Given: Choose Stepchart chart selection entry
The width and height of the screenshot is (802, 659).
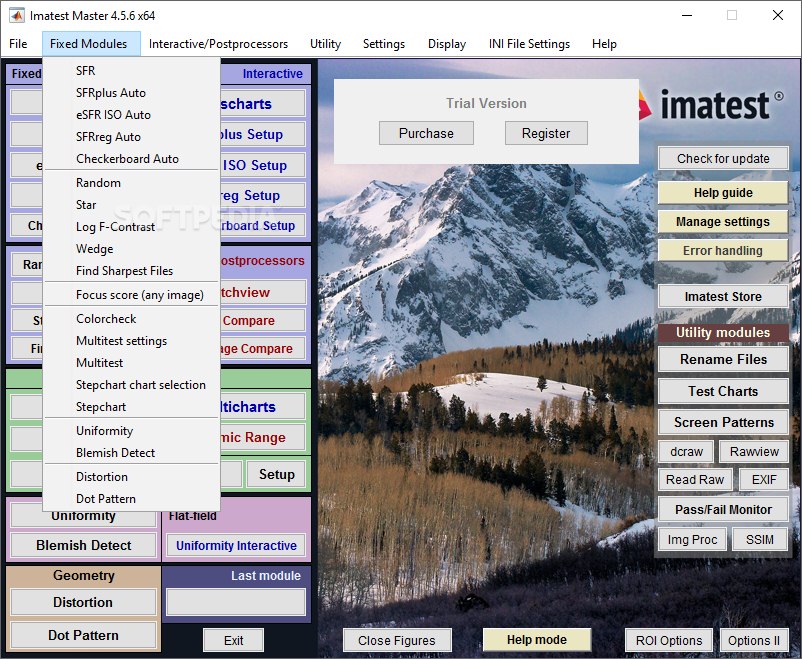Looking at the screenshot, I should pos(132,385).
